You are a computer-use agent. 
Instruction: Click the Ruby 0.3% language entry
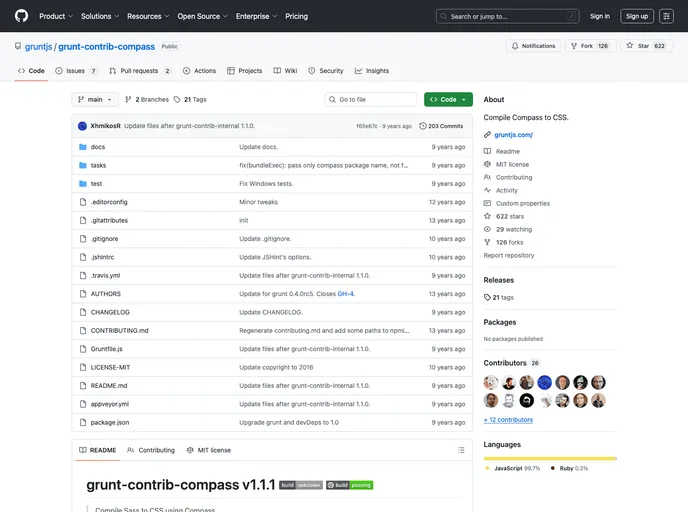tap(569, 469)
